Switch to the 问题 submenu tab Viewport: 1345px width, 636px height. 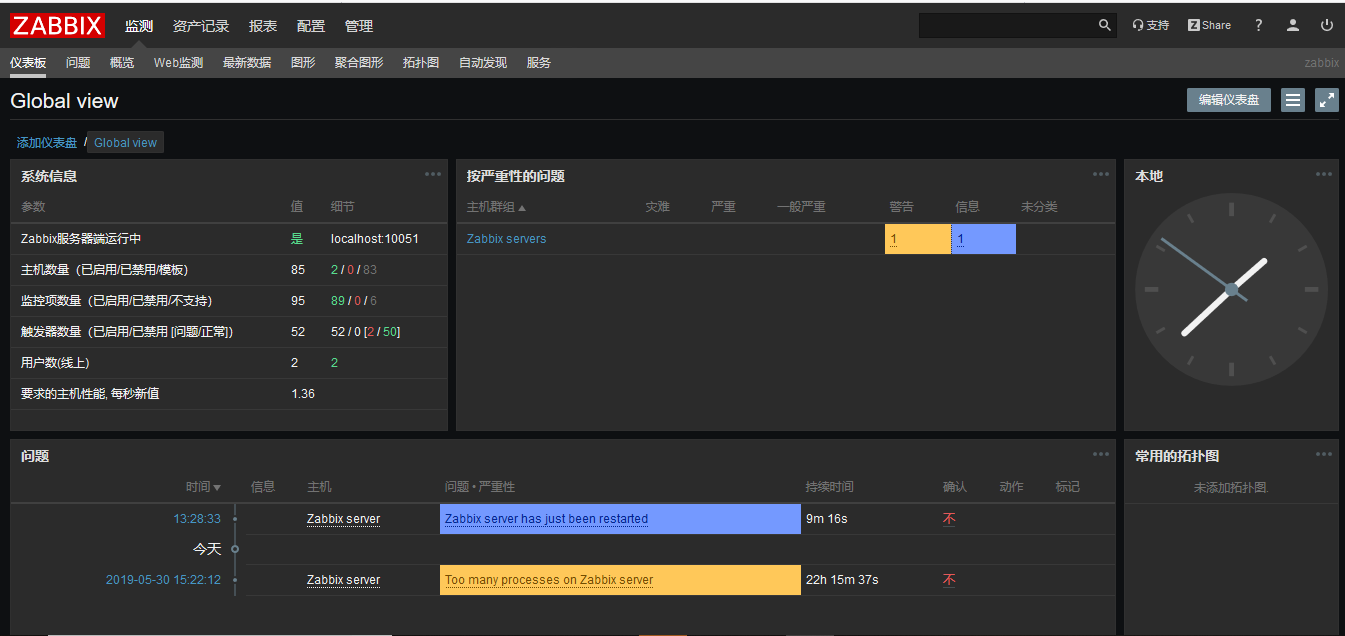(x=78, y=63)
